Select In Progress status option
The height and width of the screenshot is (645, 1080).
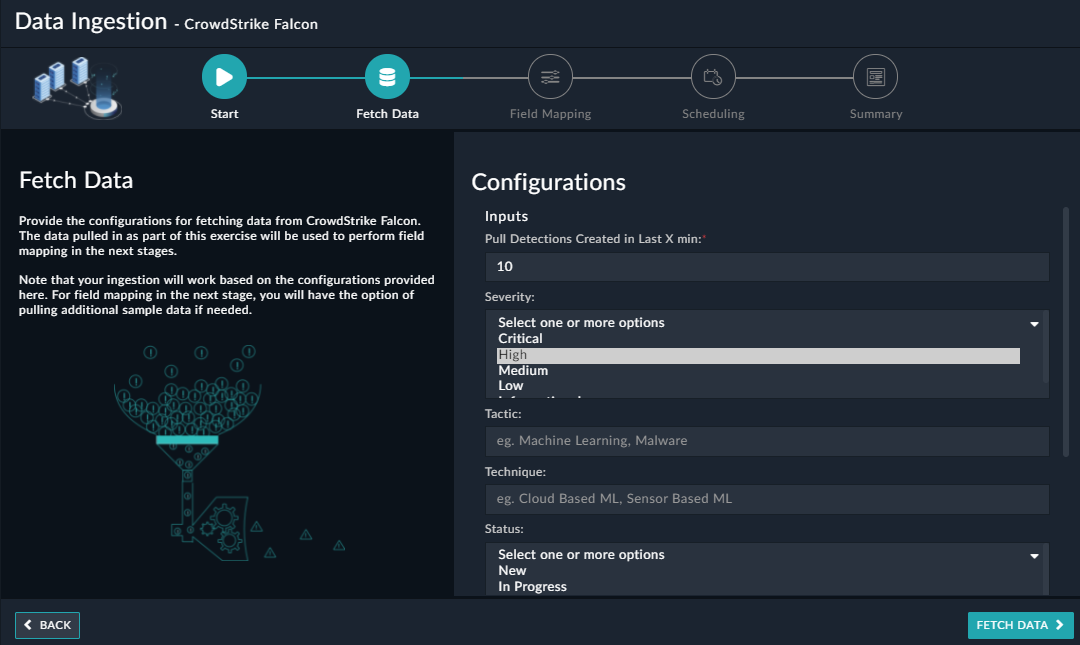coord(532,587)
